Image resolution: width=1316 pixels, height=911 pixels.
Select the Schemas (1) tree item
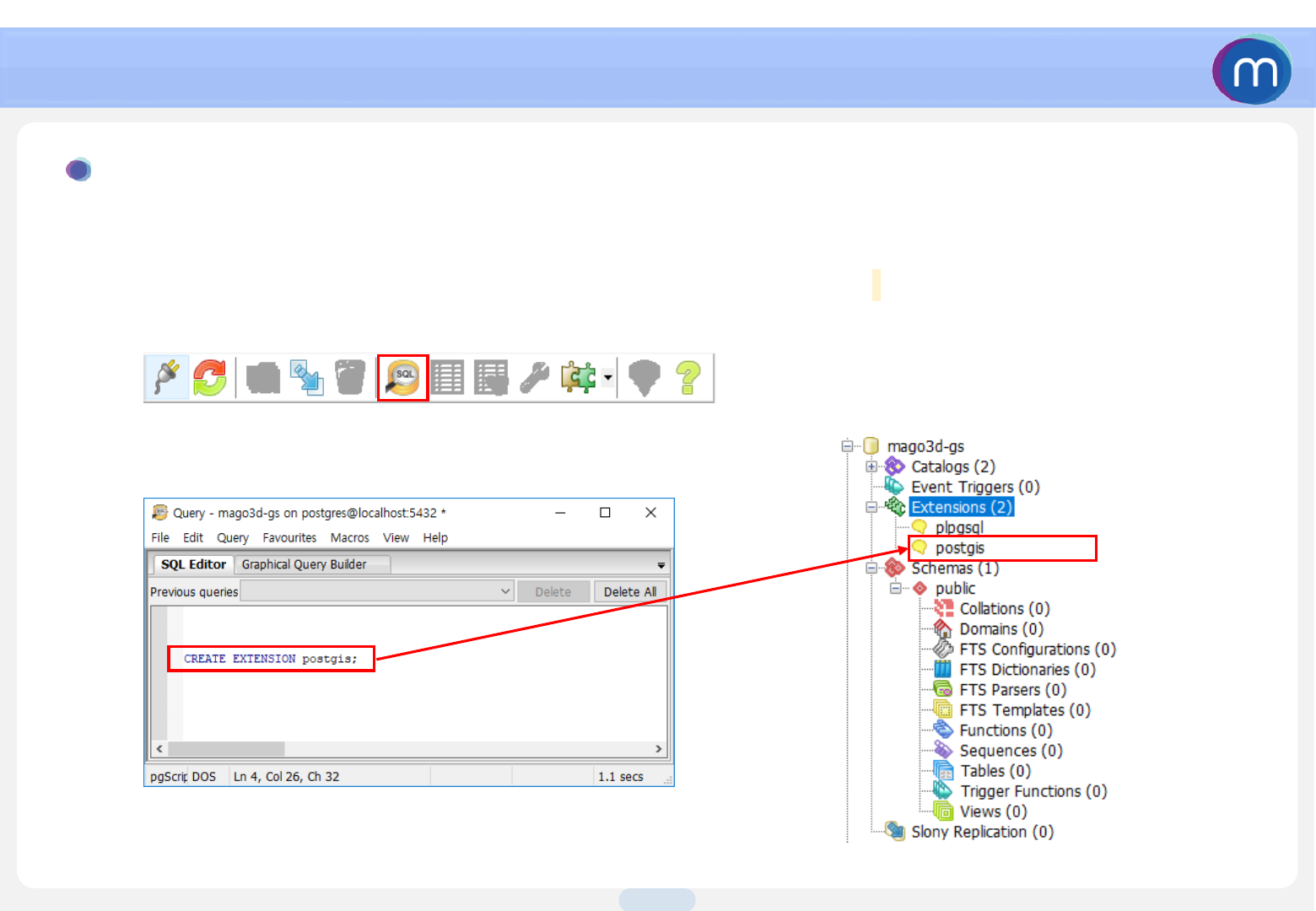955,568
